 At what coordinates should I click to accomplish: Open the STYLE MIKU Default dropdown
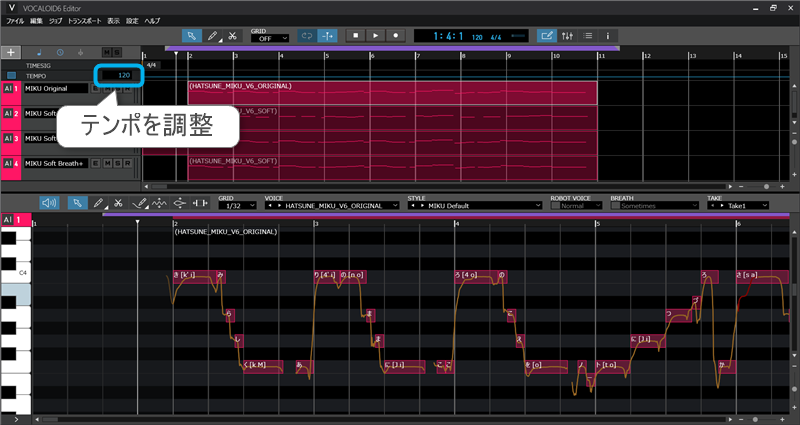point(474,206)
